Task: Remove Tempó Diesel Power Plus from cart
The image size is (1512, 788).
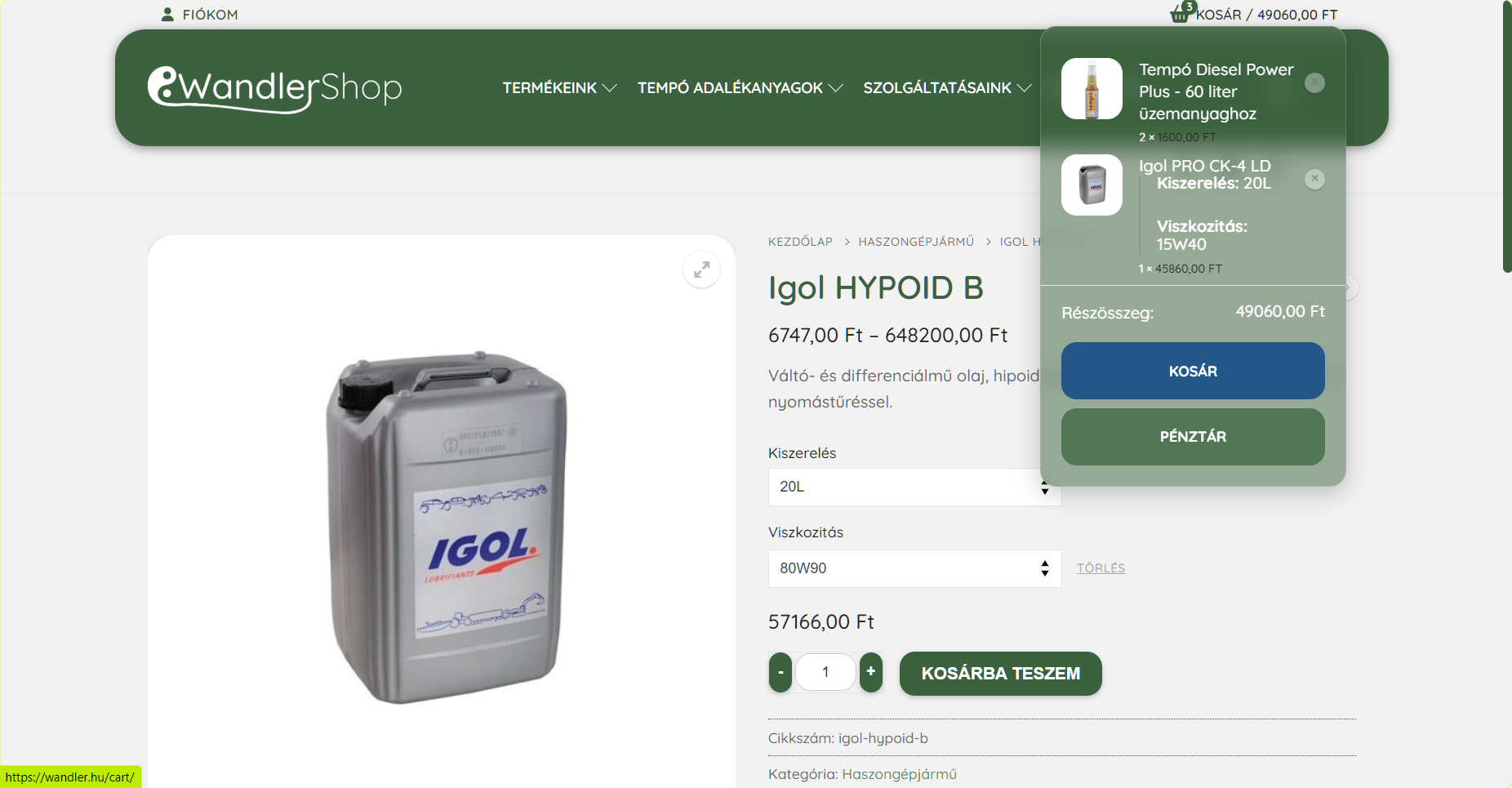Action: click(x=1314, y=82)
